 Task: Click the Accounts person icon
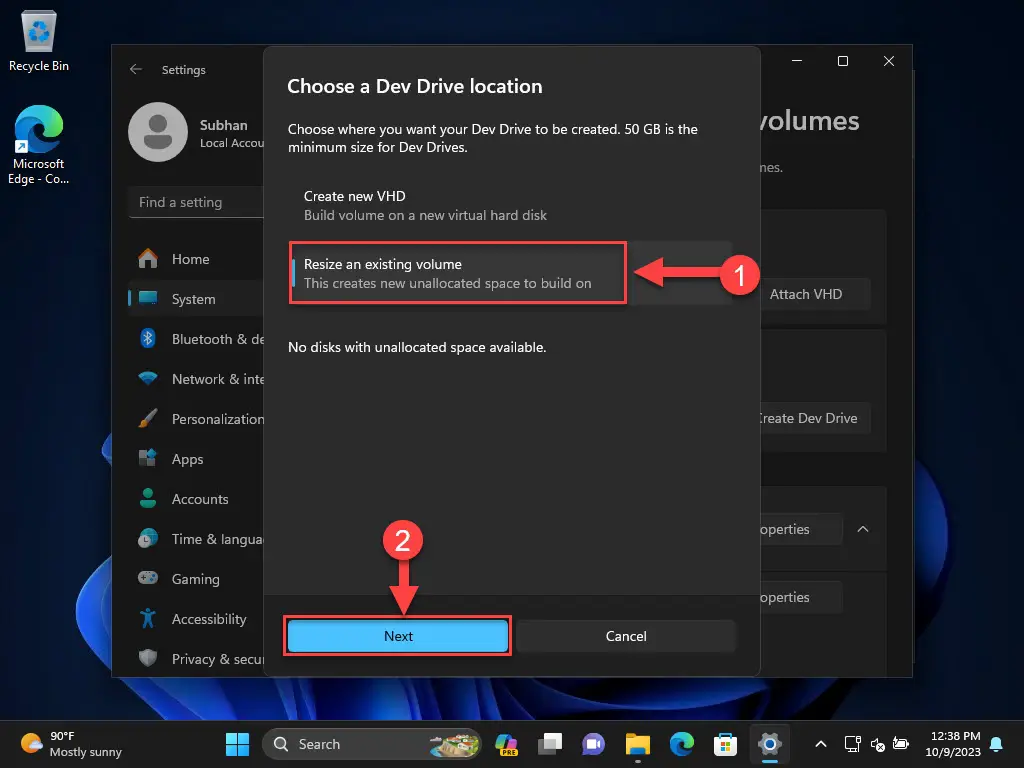point(148,498)
